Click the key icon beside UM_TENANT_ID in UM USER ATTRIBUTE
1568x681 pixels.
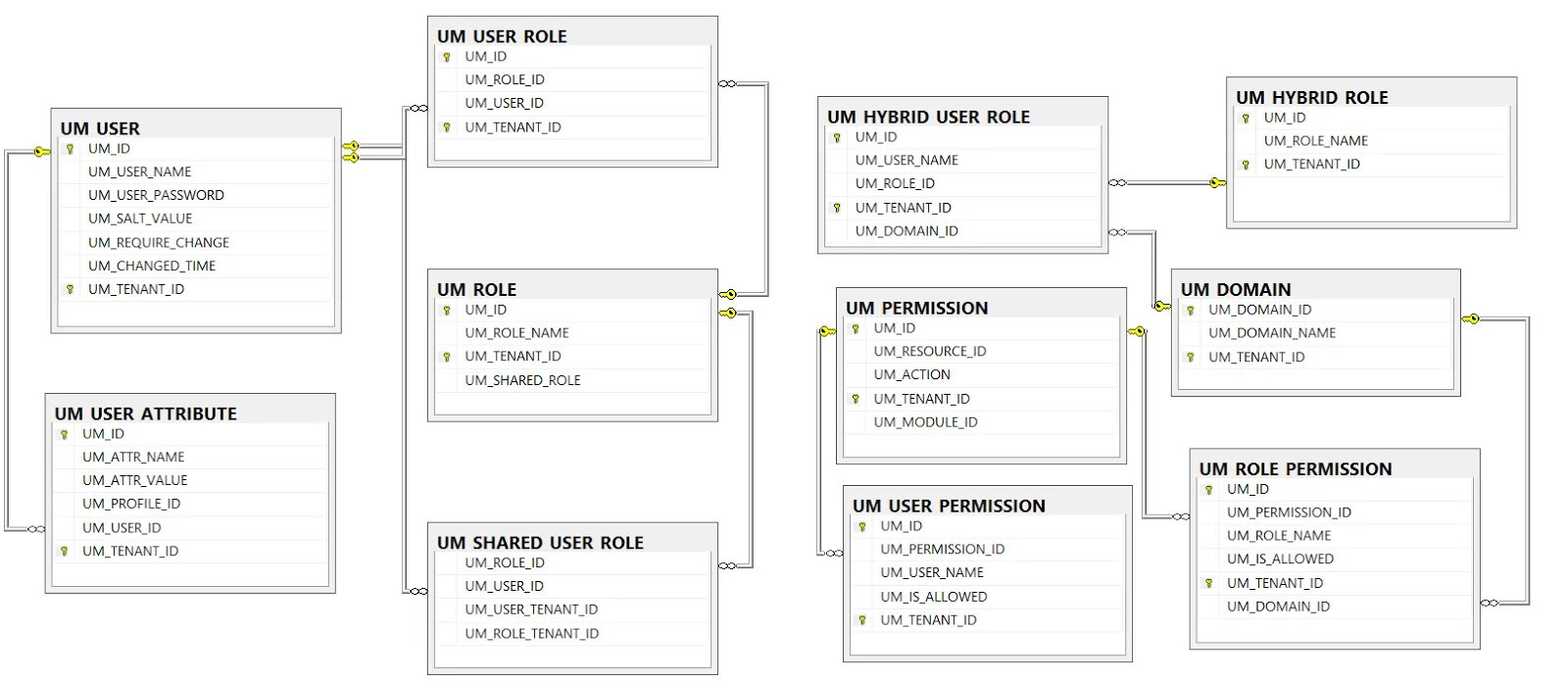click(64, 552)
